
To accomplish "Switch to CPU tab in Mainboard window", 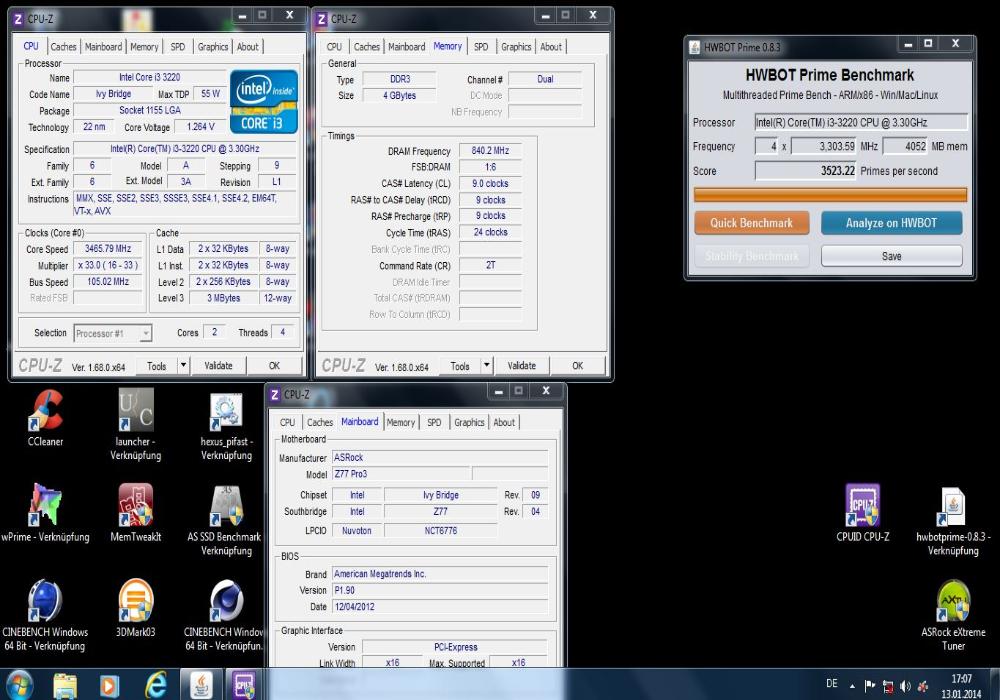I will click(x=288, y=422).
